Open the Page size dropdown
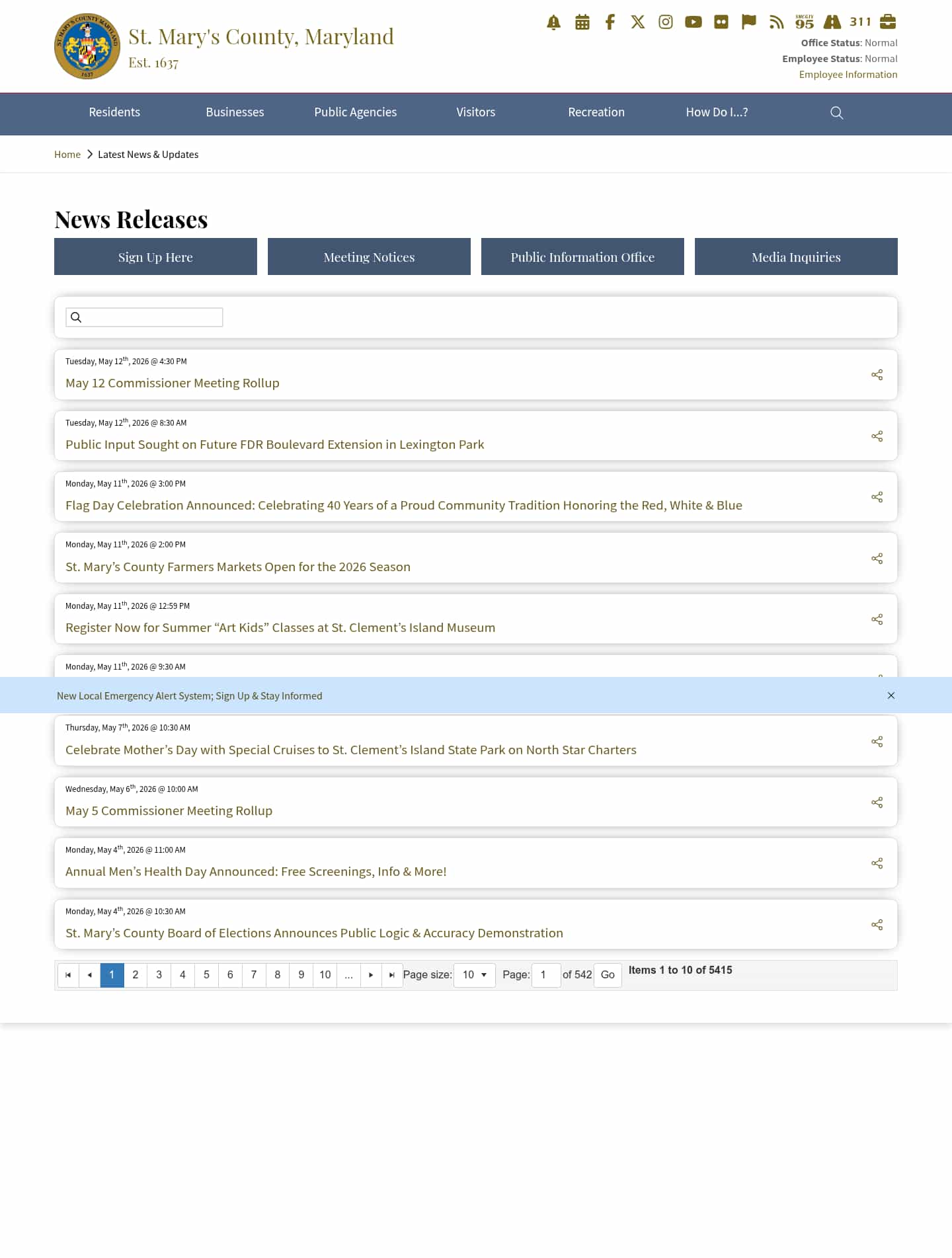 (475, 975)
